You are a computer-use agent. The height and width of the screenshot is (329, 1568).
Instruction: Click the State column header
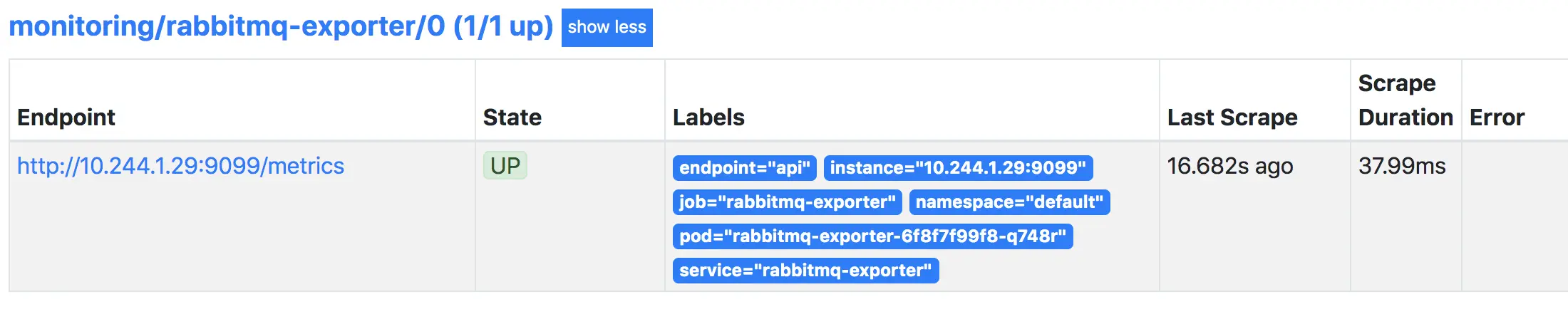point(512,117)
